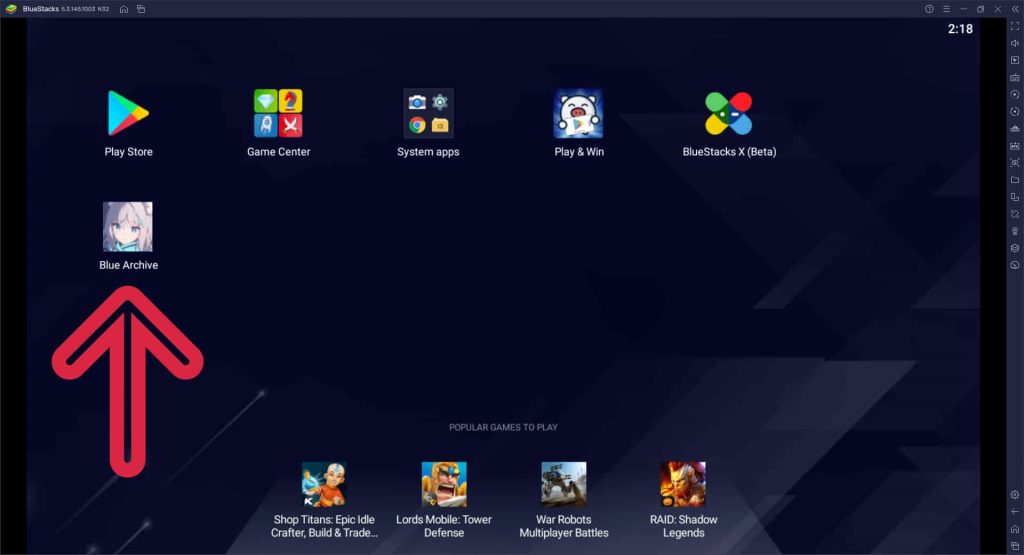Launch Game Center
This screenshot has height=555, width=1024.
pyautogui.click(x=278, y=114)
